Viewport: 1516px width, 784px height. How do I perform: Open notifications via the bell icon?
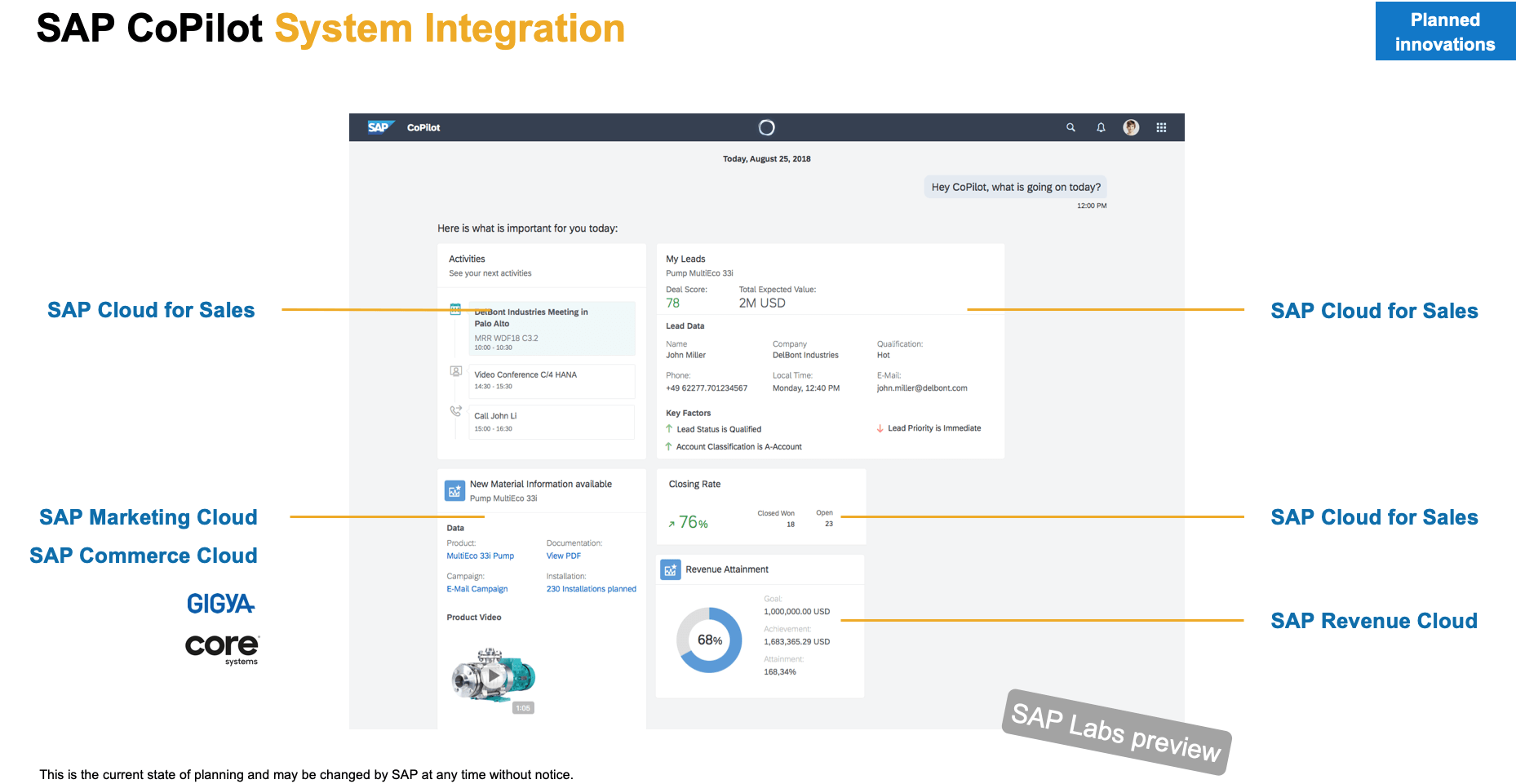[x=1101, y=127]
